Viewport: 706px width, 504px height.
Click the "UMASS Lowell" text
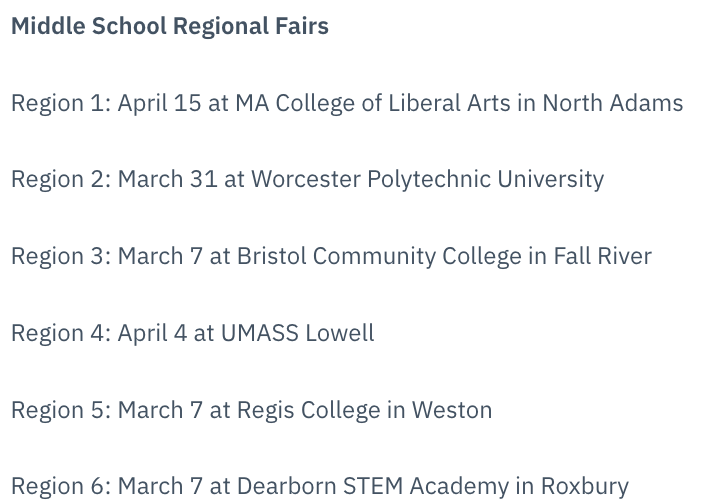pos(297,333)
